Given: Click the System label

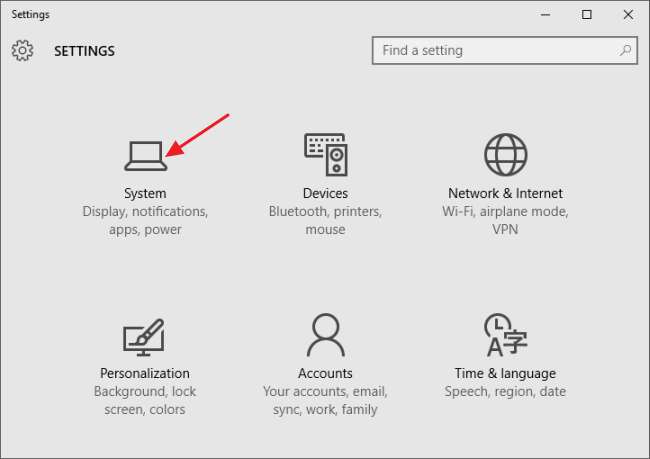Looking at the screenshot, I should coord(145,193).
